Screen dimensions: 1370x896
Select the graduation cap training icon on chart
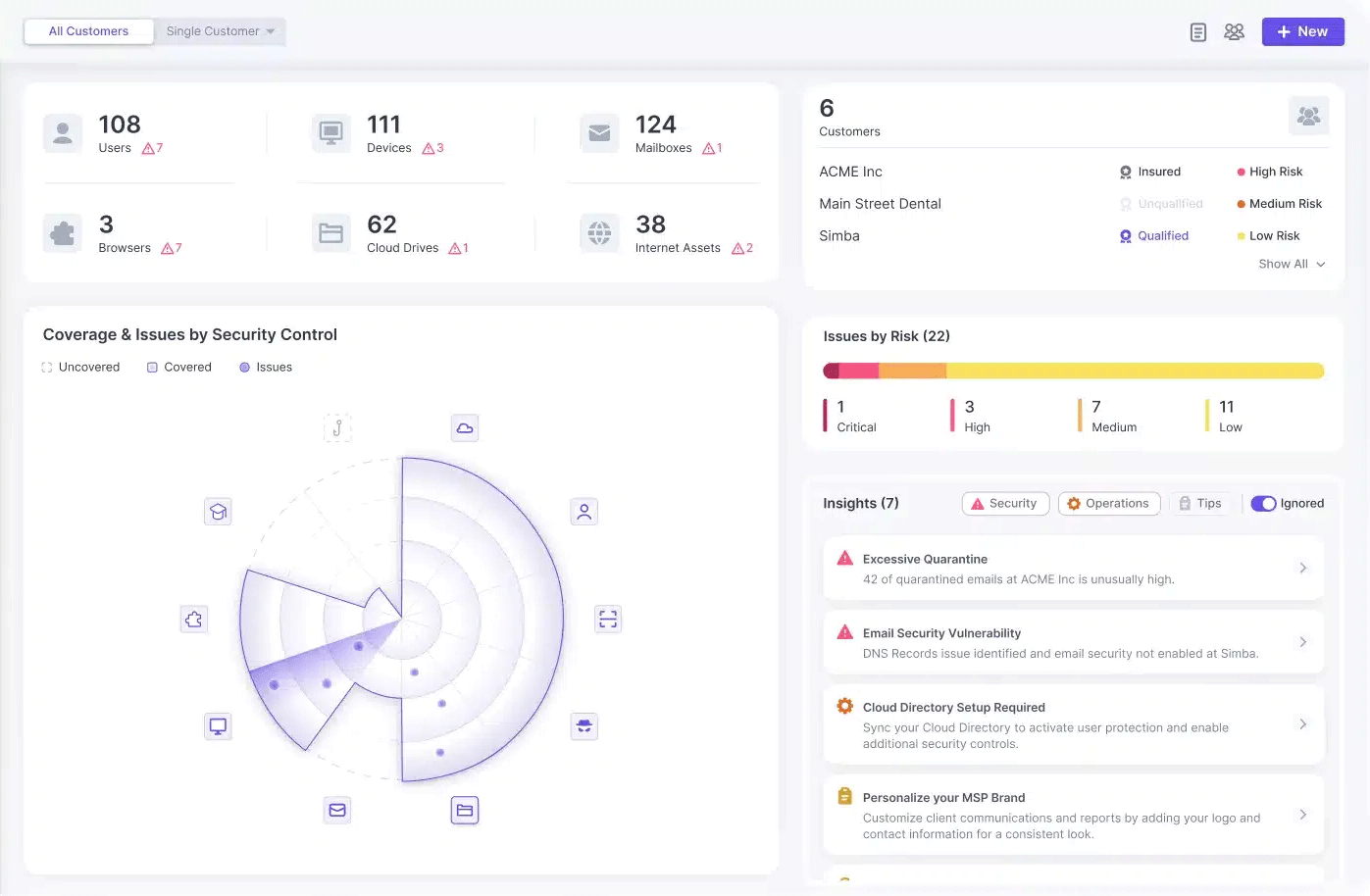(x=218, y=512)
